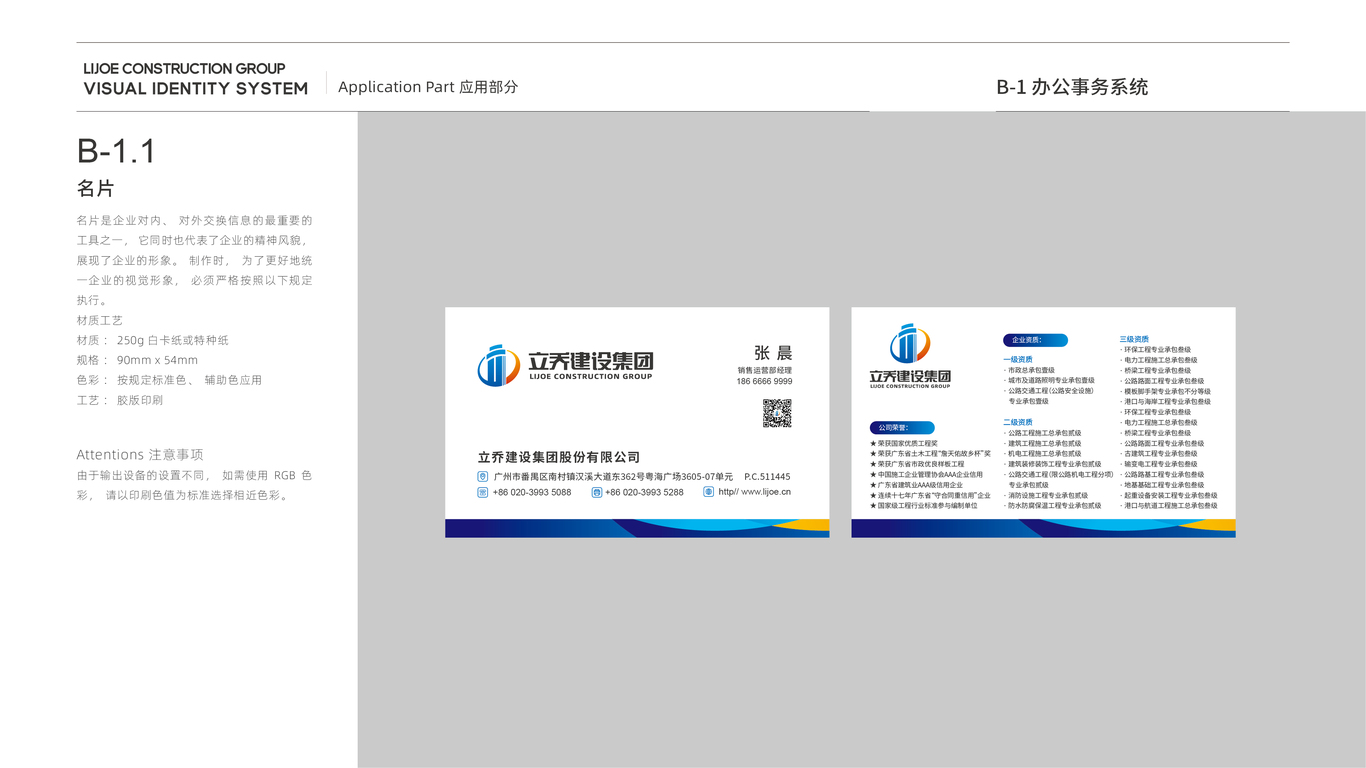The height and width of the screenshot is (768, 1366).
Task: Click '地基基础工程专业承包叁级' row
Action: [1162, 485]
